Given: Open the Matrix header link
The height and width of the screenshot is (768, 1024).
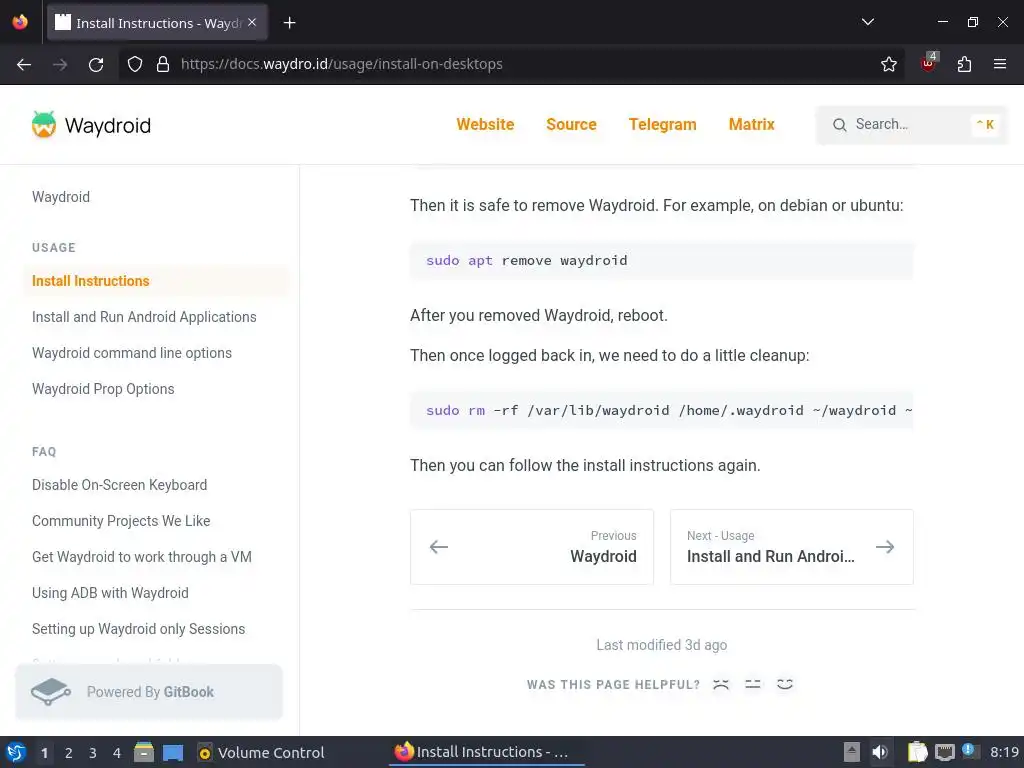Looking at the screenshot, I should point(752,124).
